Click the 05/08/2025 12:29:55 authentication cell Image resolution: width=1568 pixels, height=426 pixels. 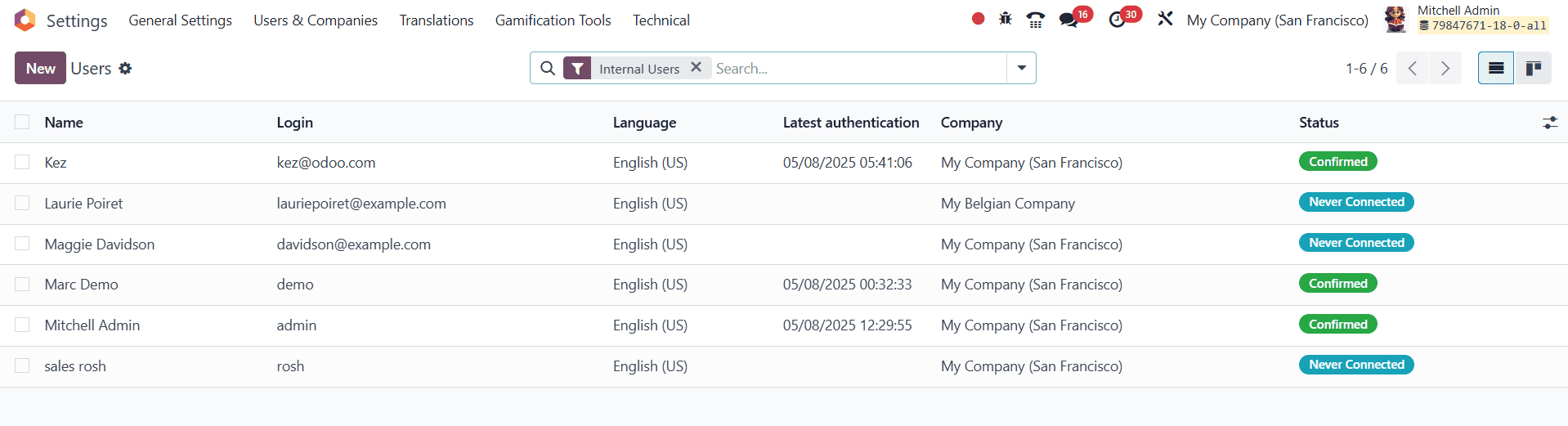tap(848, 325)
